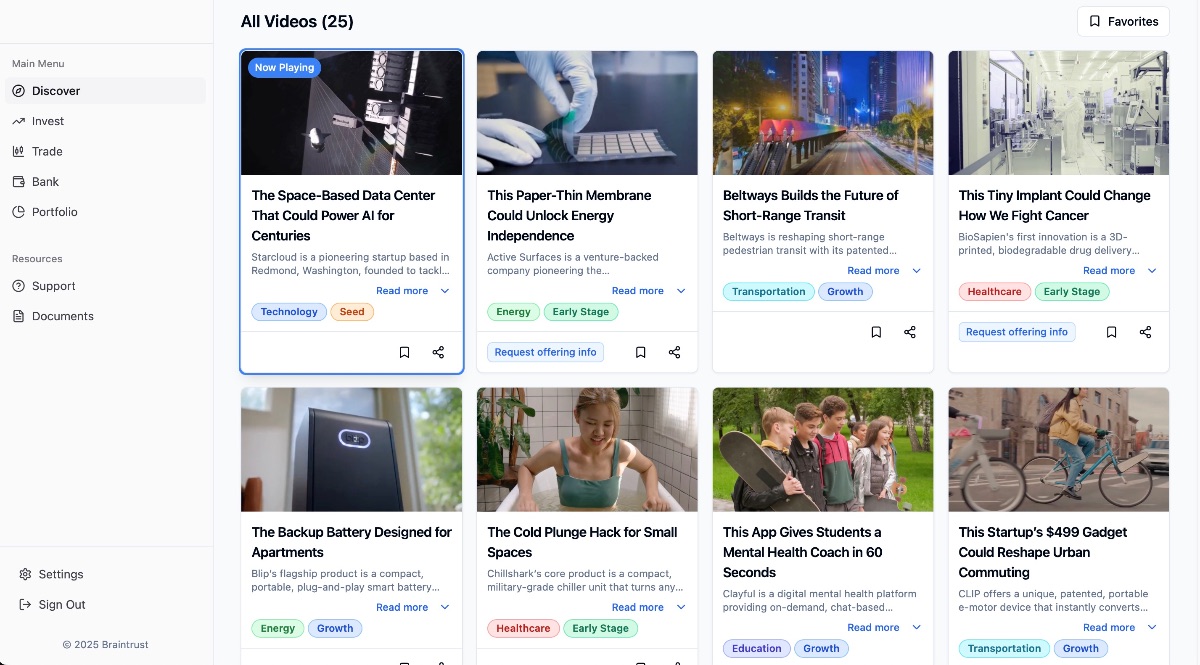Navigate to Bank page
This screenshot has height=665, width=1200.
[45, 182]
